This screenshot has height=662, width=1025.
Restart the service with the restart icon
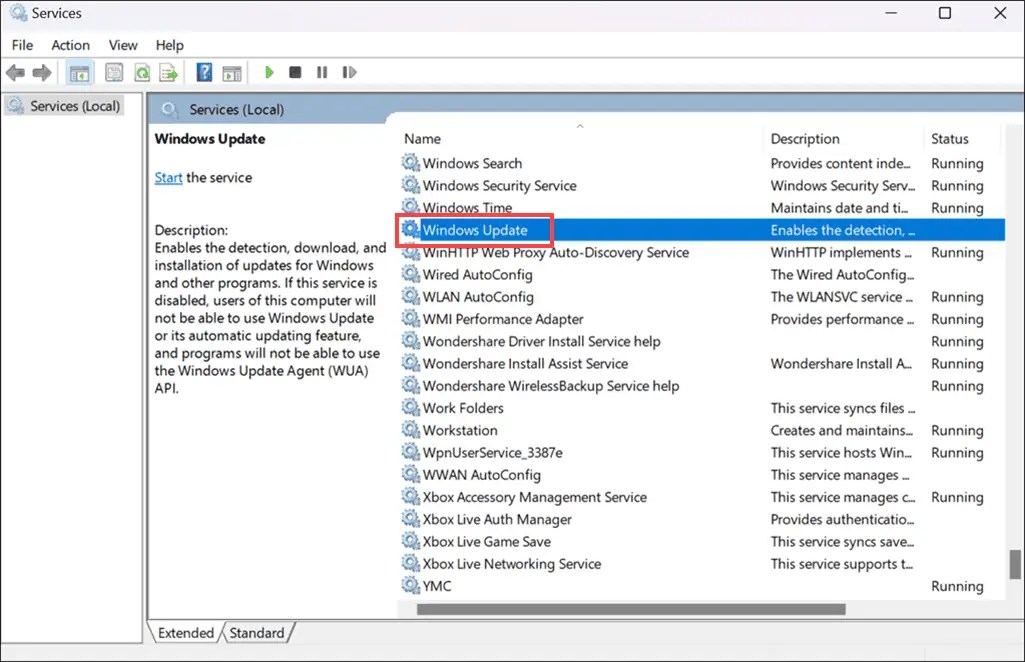349,72
